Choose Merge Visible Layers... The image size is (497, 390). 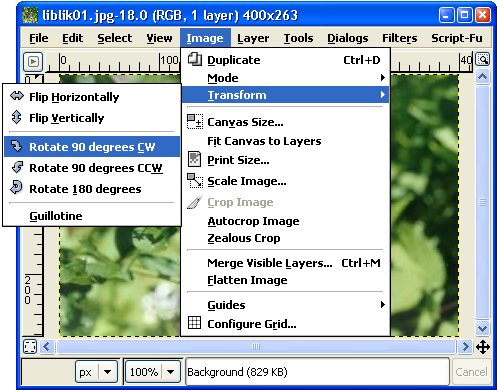[x=285, y=263]
